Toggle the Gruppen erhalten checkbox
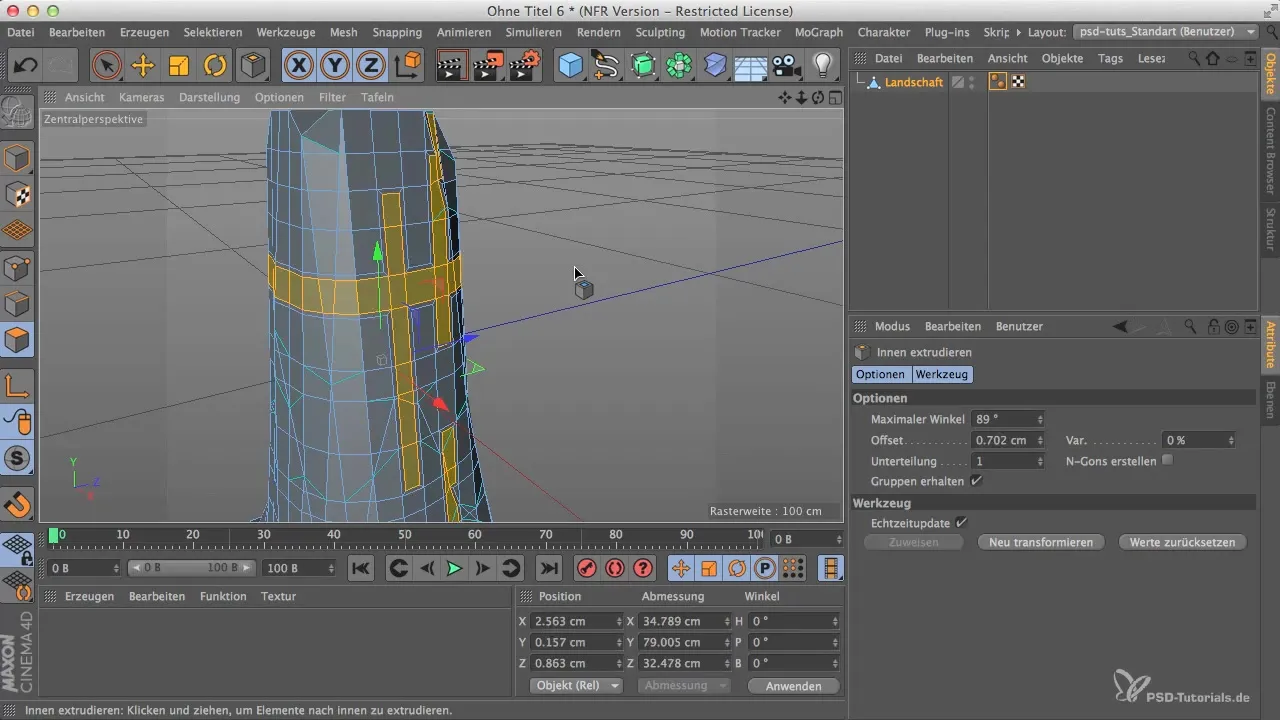This screenshot has width=1280, height=720. click(x=977, y=481)
